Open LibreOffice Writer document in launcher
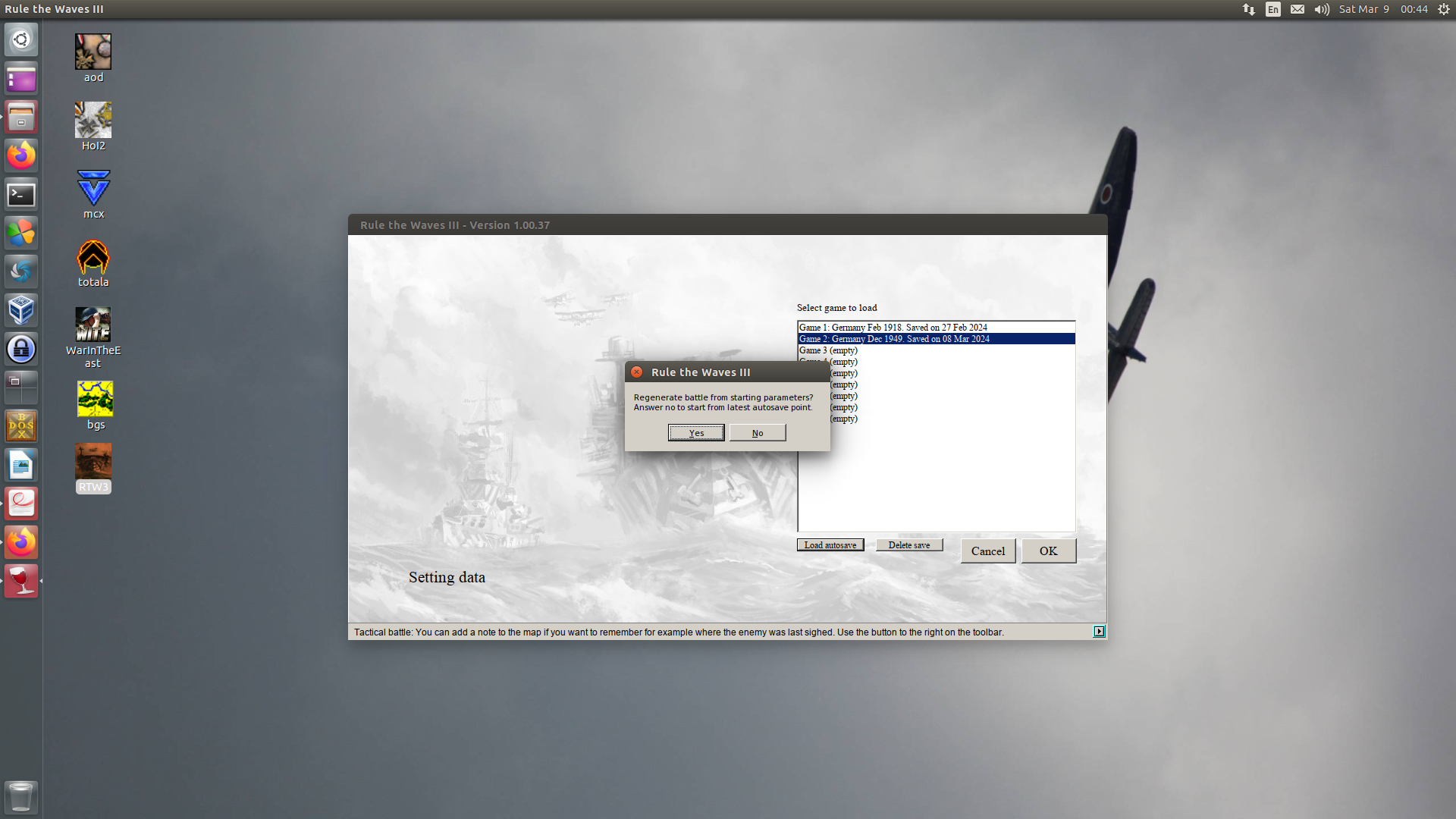The width and height of the screenshot is (1456, 819). pyautogui.click(x=21, y=465)
